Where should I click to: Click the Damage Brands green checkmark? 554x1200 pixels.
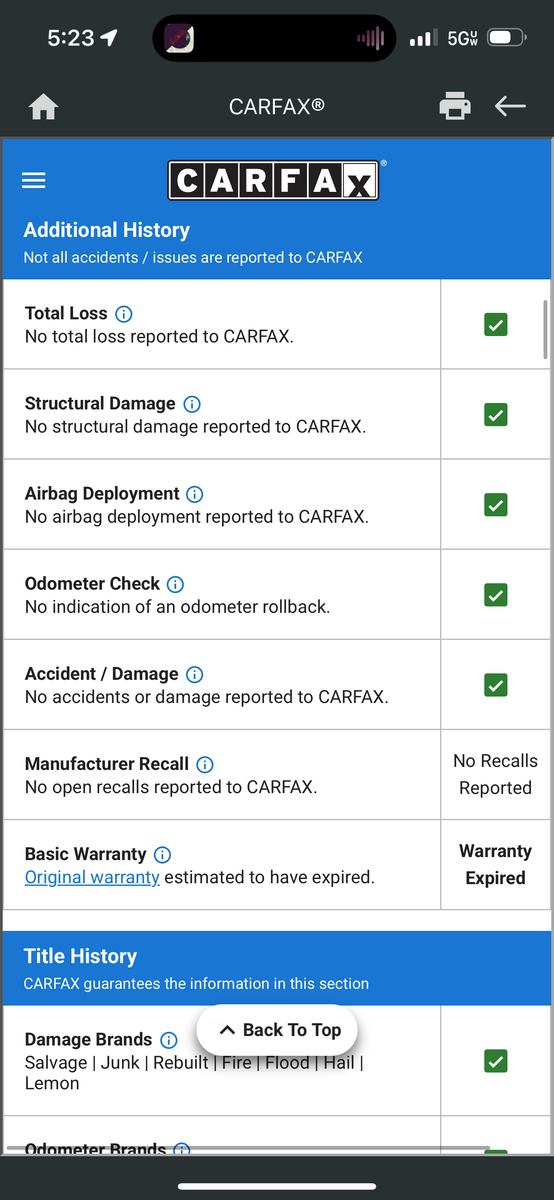coord(495,1061)
